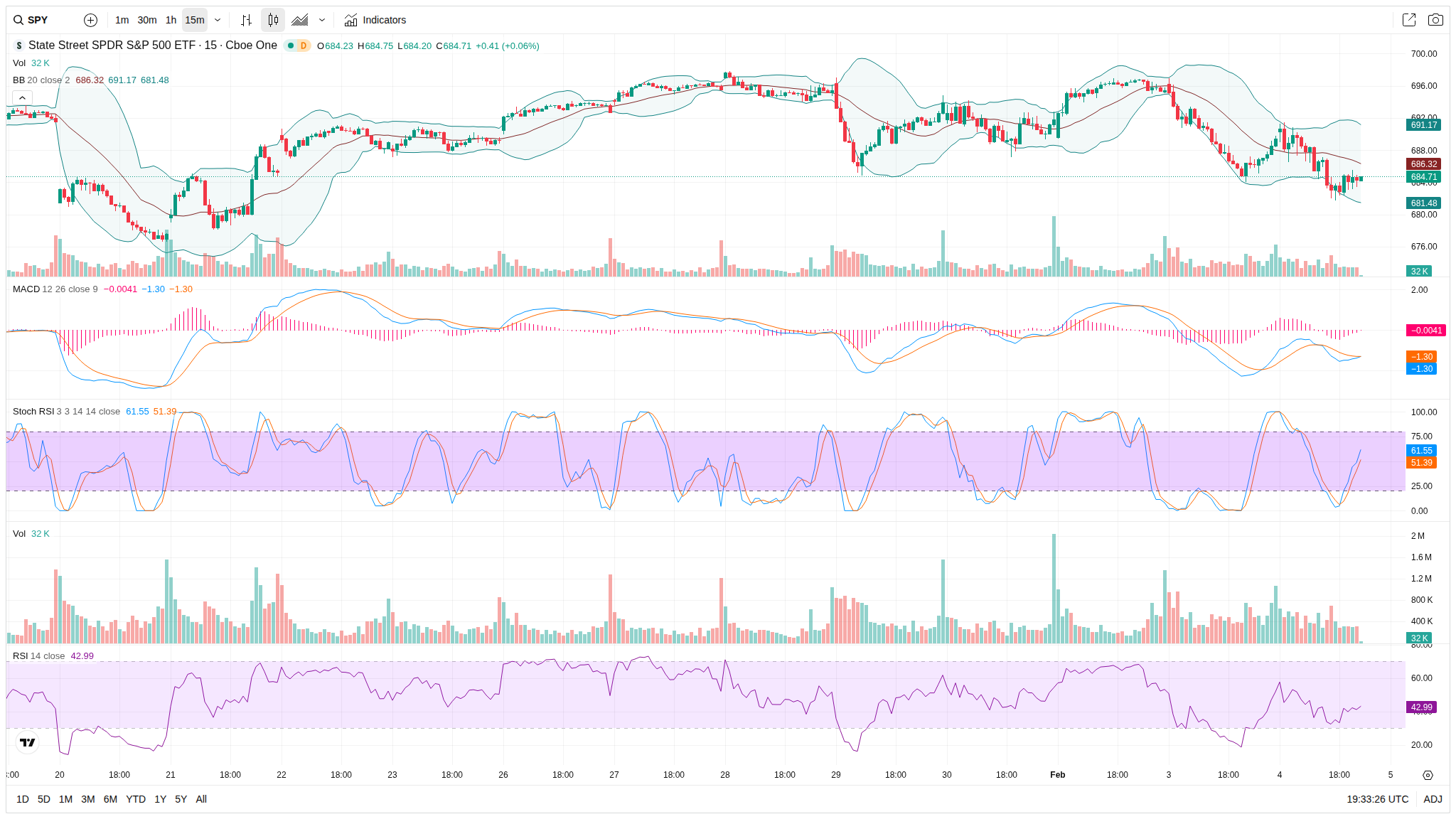The image size is (1456, 819).
Task: Collapse the indicator legend with chevron
Action: (22, 97)
